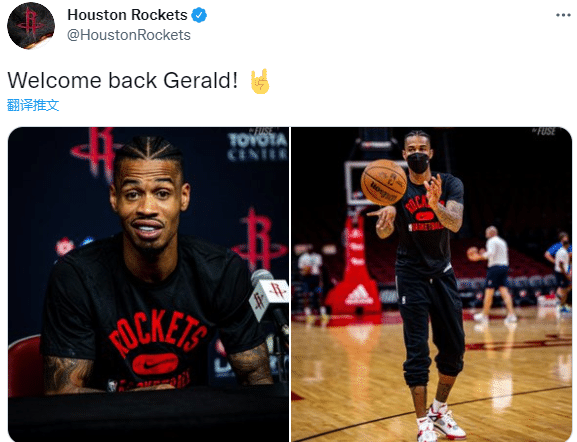Click the ROCKETS lettering on the left shirt
This screenshot has height=442, width=577.
click(157, 334)
